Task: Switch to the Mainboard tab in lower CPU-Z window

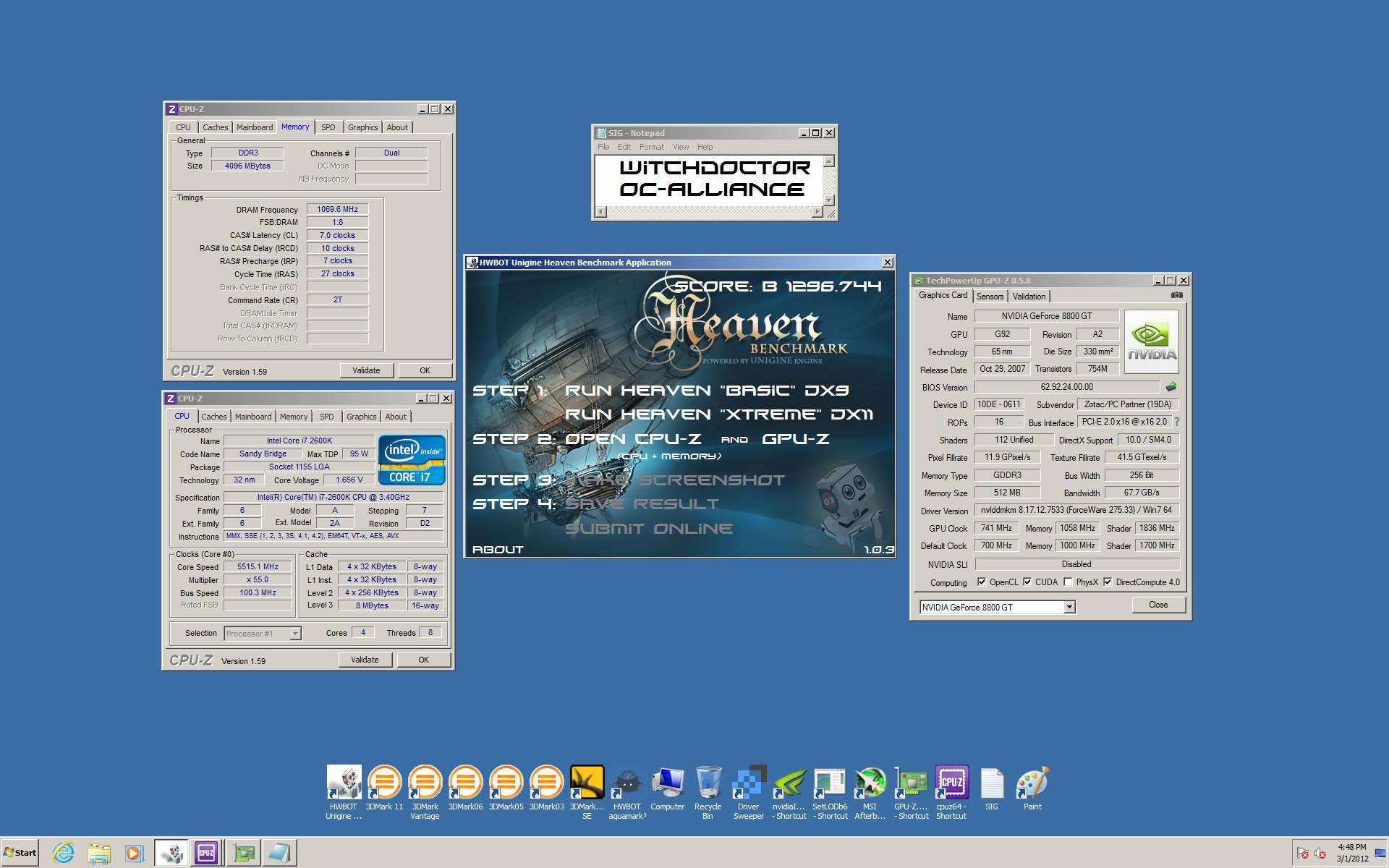Action: 253,417
